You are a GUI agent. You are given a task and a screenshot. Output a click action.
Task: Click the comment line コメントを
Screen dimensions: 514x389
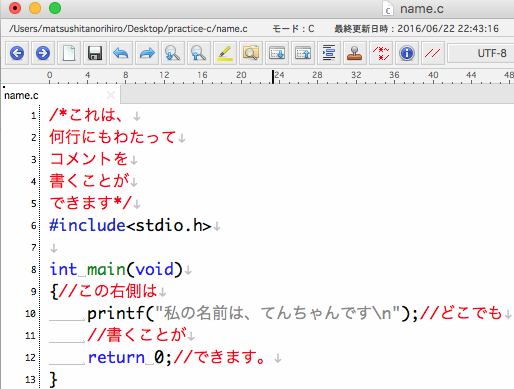pos(89,159)
